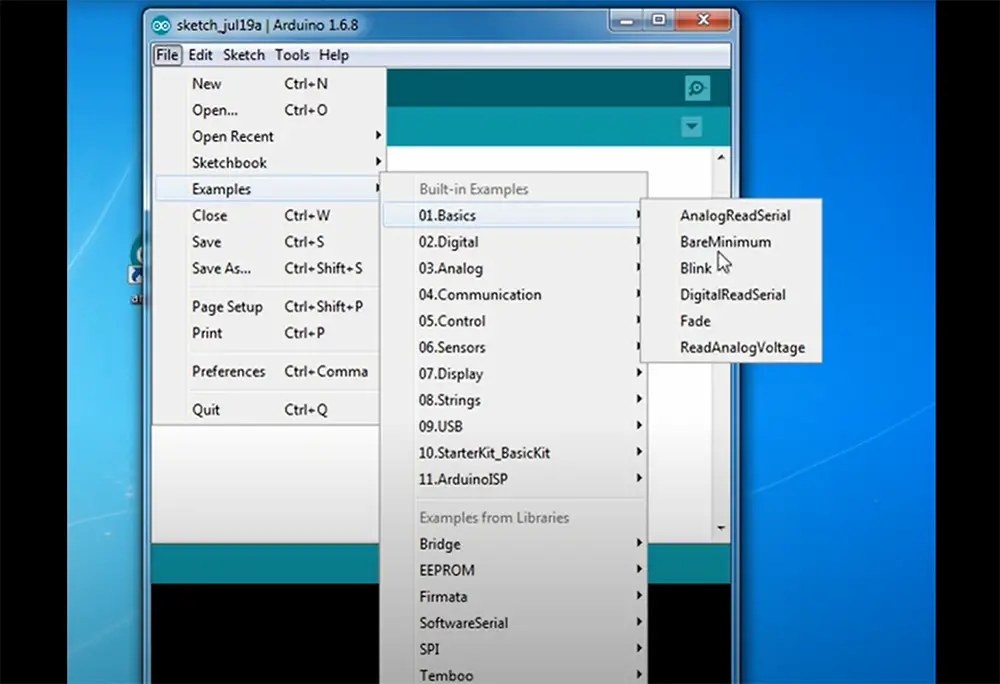
Task: Open the Edit menu
Action: pos(200,55)
